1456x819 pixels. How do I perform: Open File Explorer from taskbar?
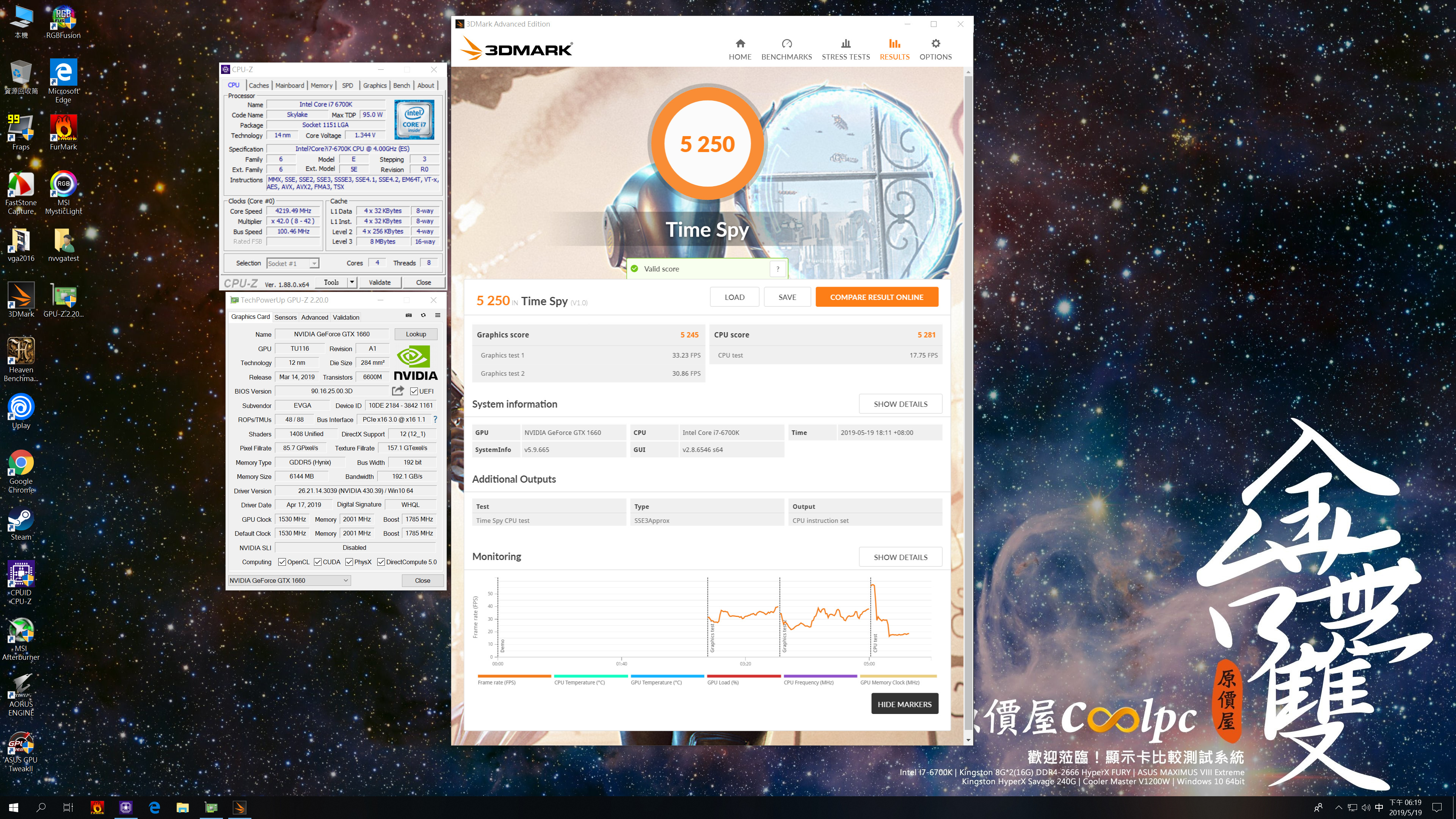tap(182, 808)
